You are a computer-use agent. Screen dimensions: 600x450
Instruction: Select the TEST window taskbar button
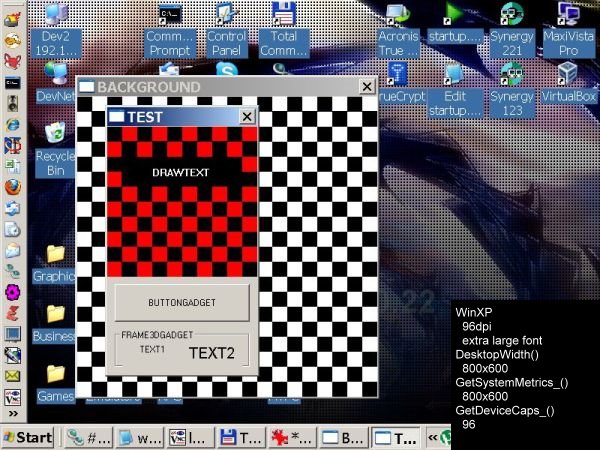395,437
